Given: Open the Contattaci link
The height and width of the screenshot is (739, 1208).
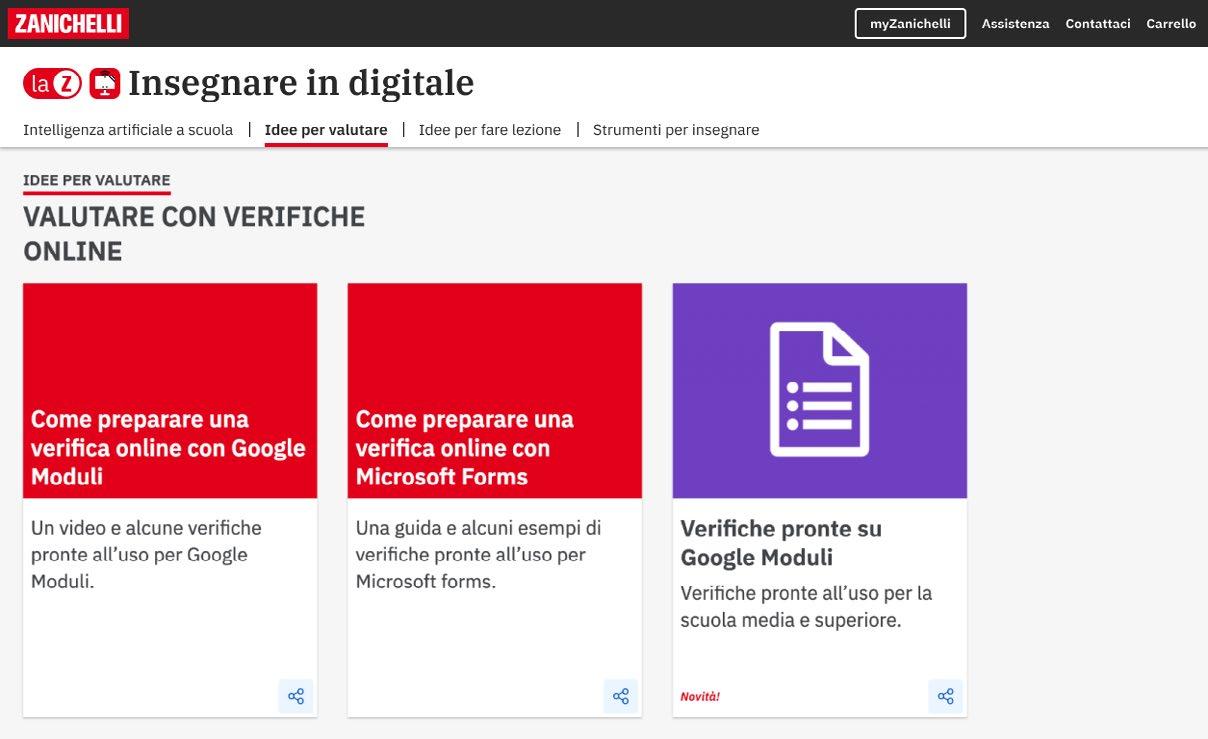Looking at the screenshot, I should pyautogui.click(x=1098, y=24).
